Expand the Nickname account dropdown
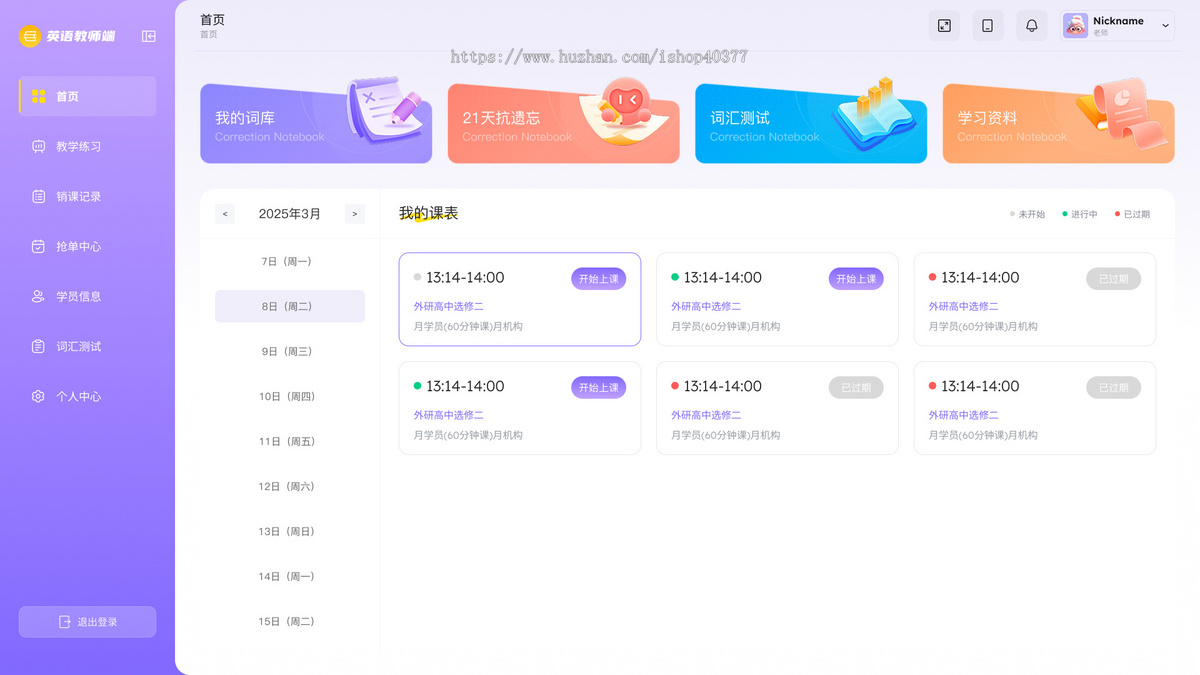Image resolution: width=1200 pixels, height=675 pixels. [1162, 25]
